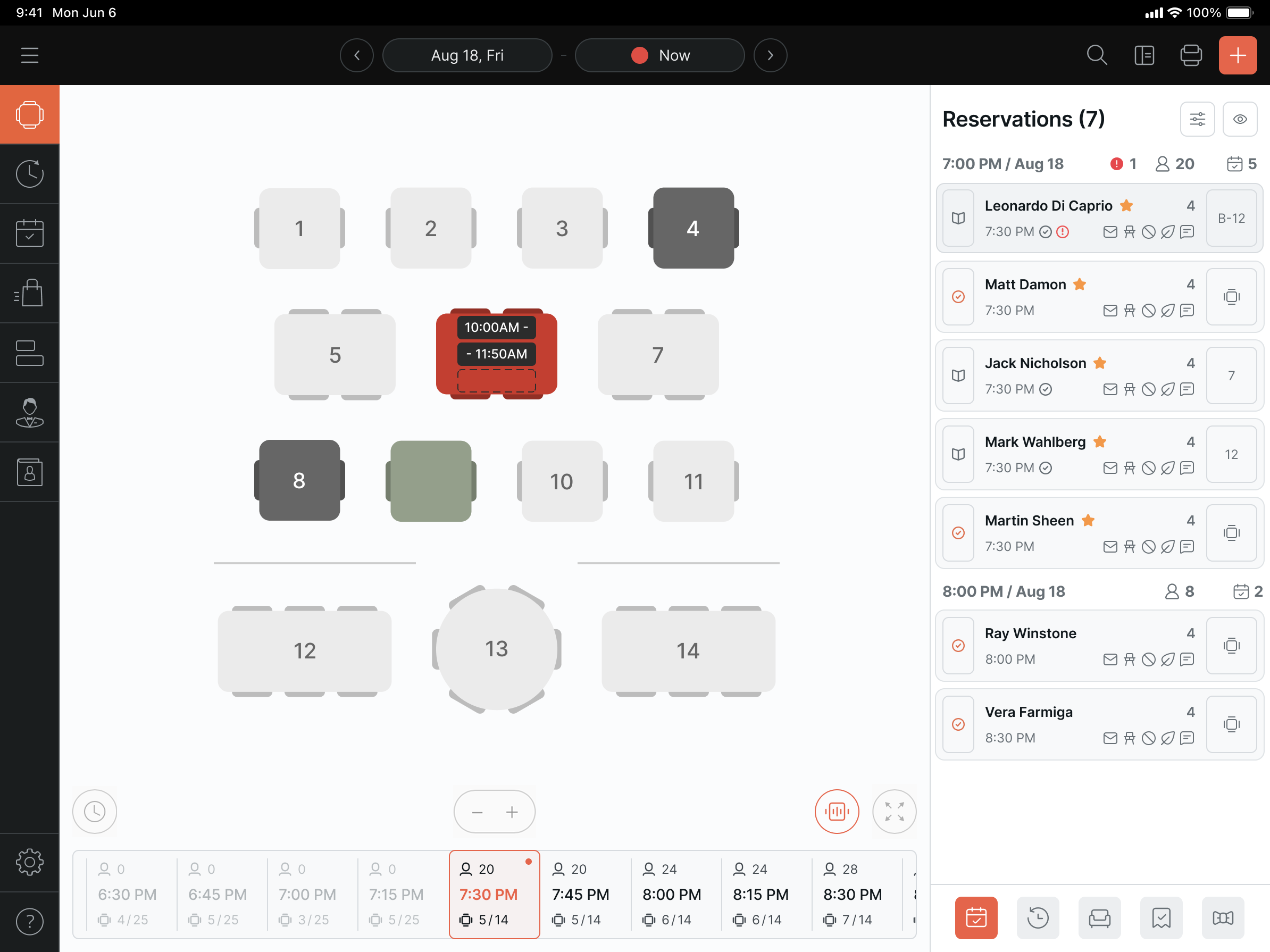Open the Aug 18, Fri date selector

467,55
